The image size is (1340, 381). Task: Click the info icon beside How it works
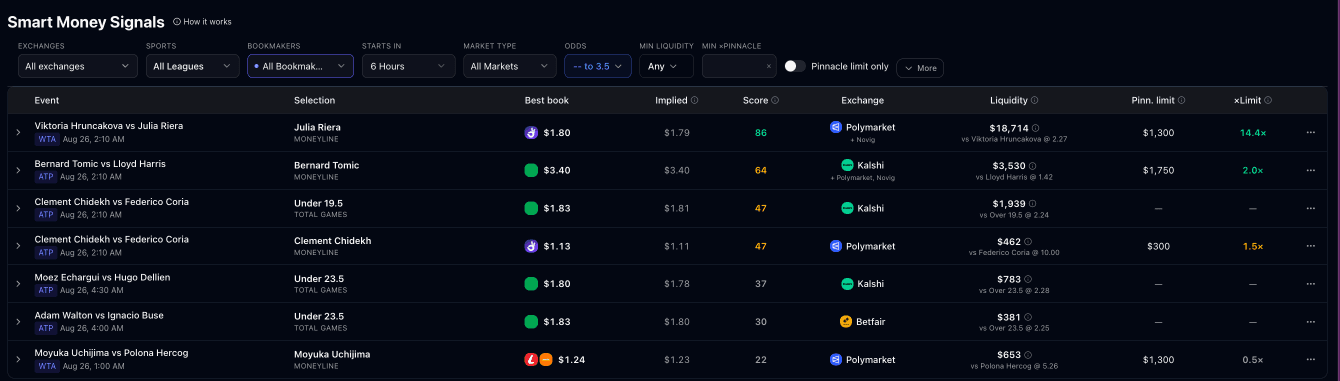pos(177,21)
